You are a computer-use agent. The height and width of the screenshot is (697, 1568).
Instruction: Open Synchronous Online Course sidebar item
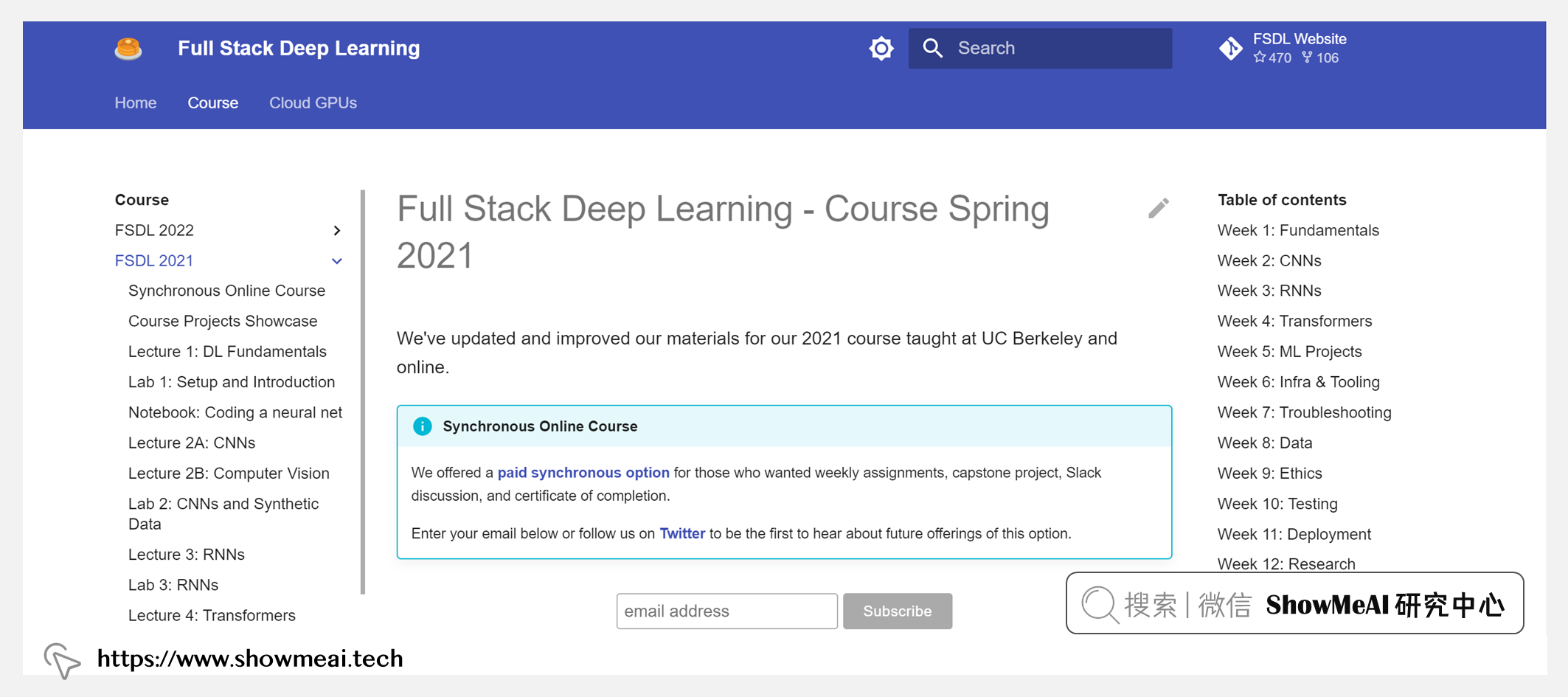tap(226, 291)
